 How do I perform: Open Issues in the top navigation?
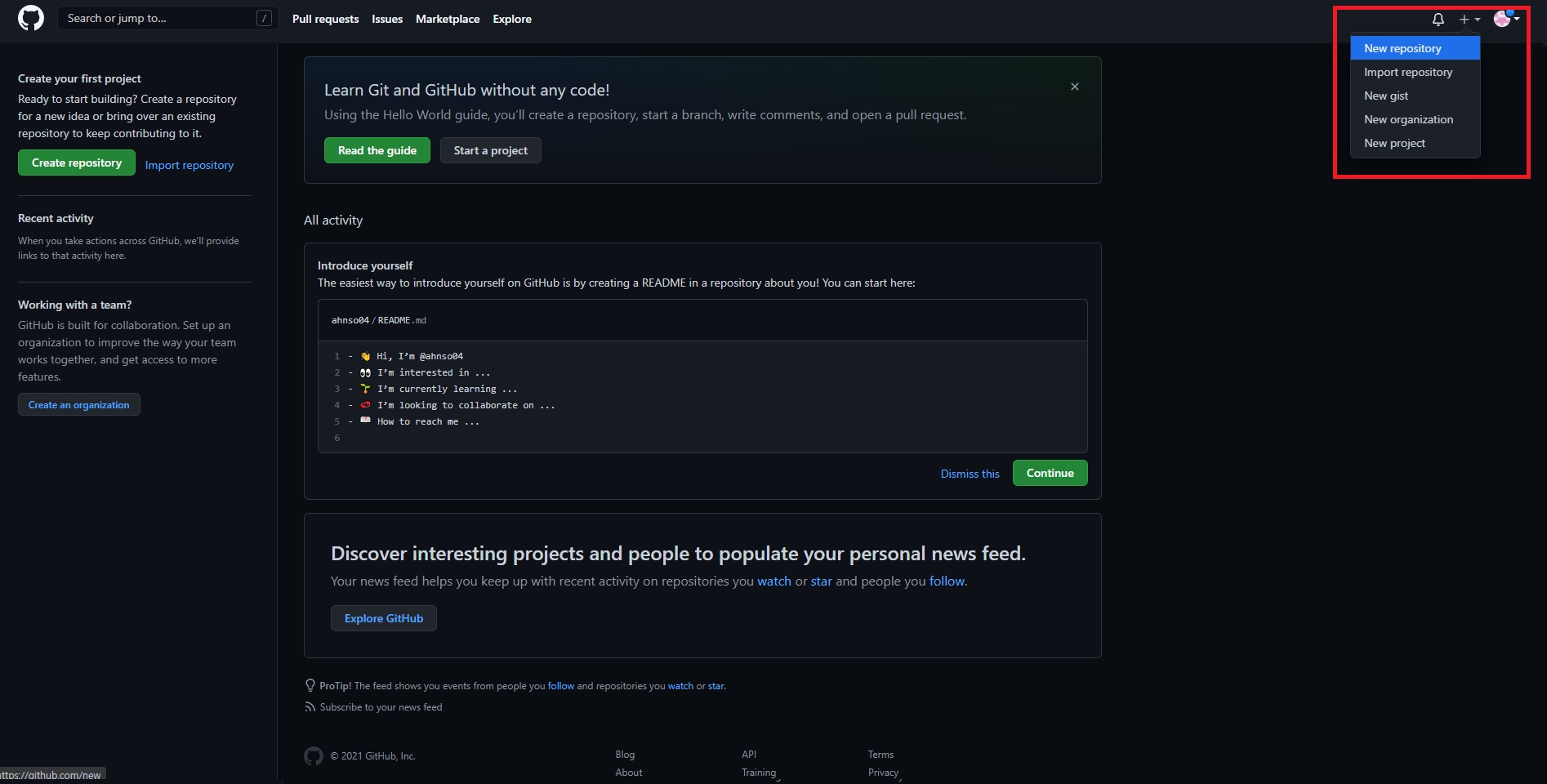387,19
